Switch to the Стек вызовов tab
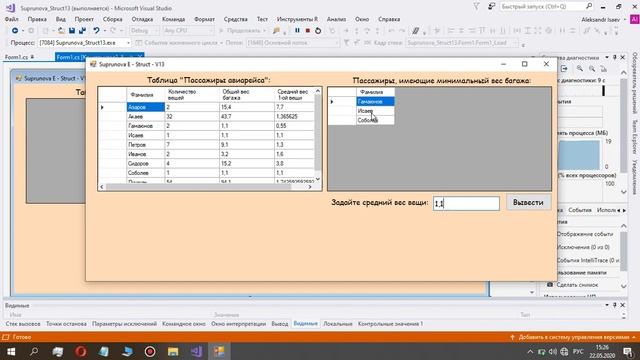 click(23, 324)
